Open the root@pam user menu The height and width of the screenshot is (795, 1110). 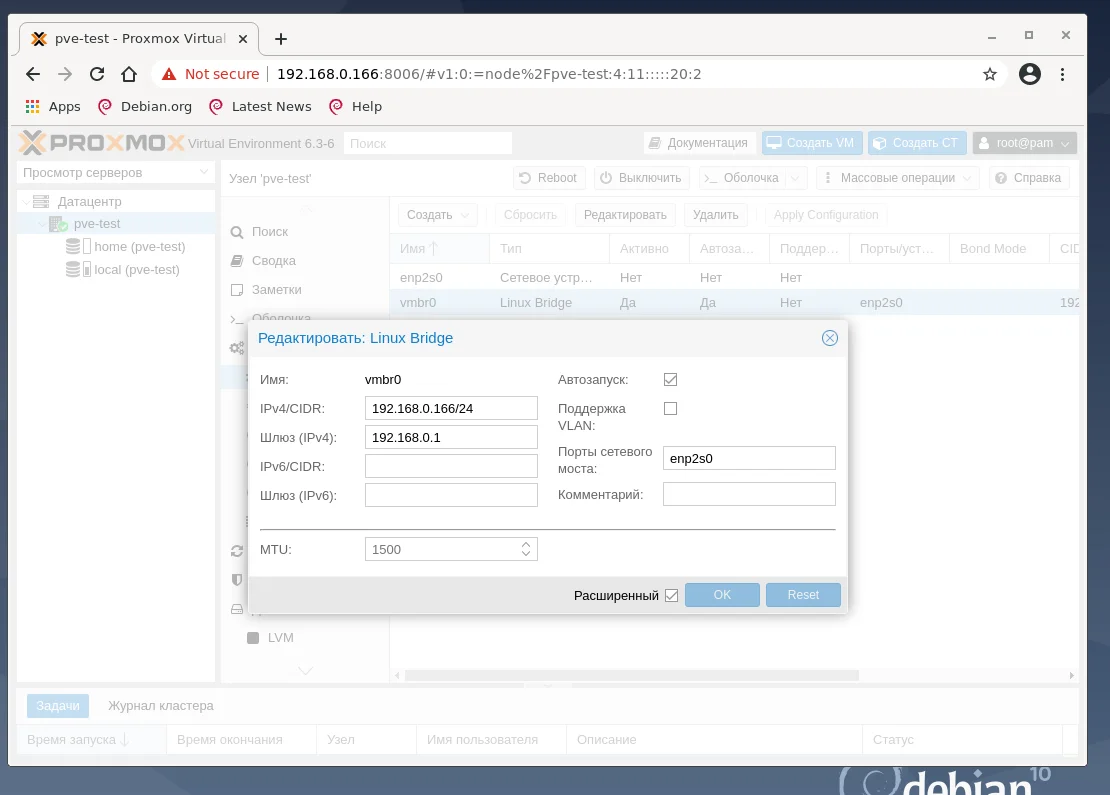(x=1024, y=142)
